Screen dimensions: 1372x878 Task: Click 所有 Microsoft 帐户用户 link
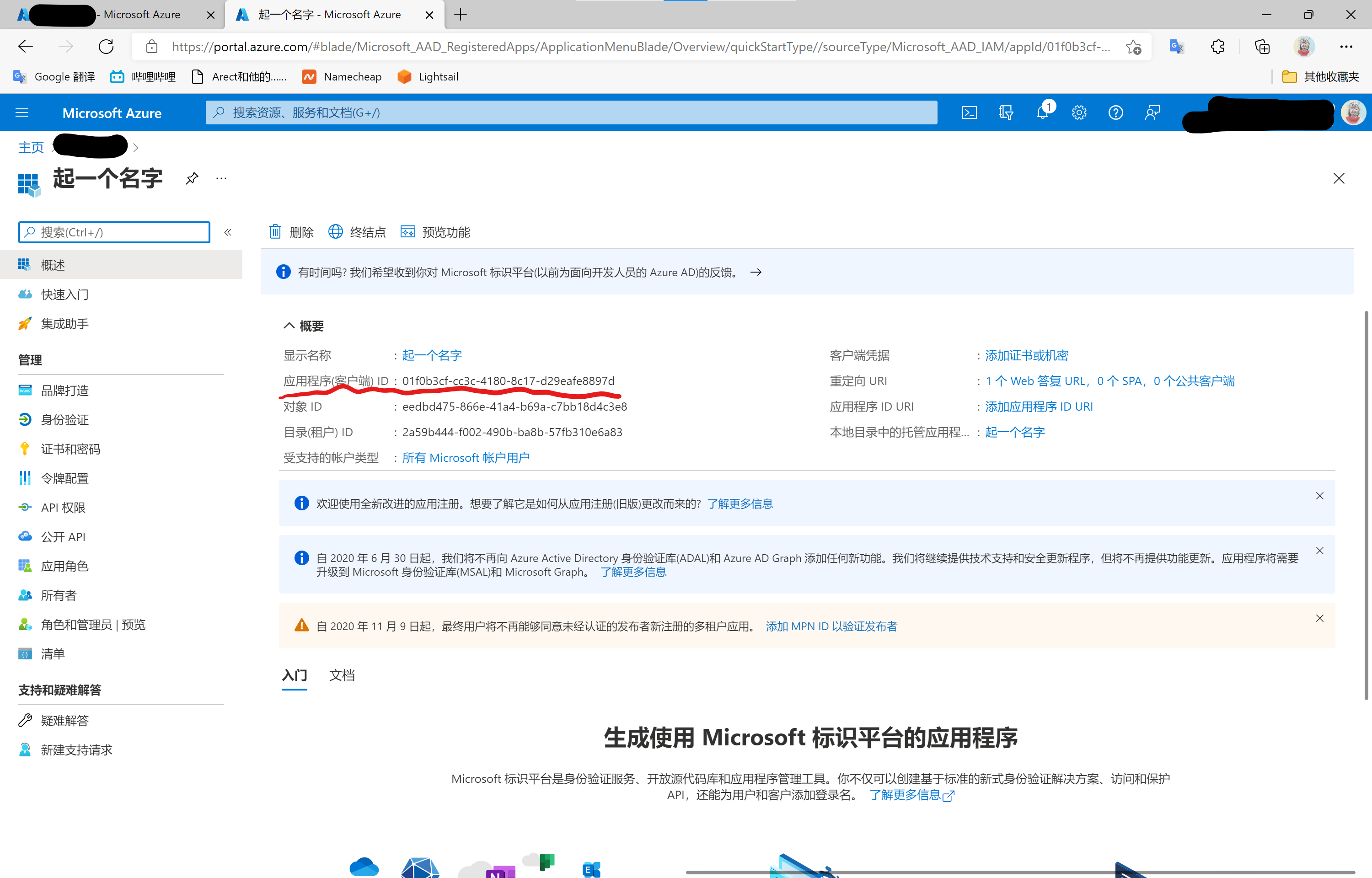[x=466, y=458]
